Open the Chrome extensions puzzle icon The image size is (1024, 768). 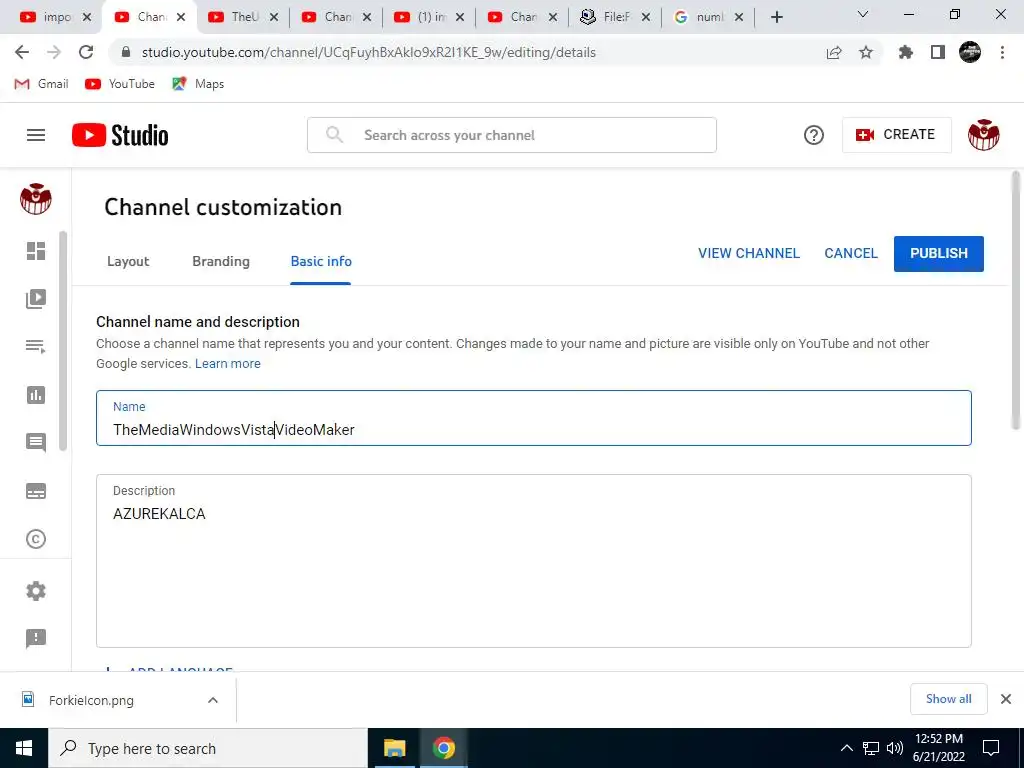pyautogui.click(x=906, y=52)
